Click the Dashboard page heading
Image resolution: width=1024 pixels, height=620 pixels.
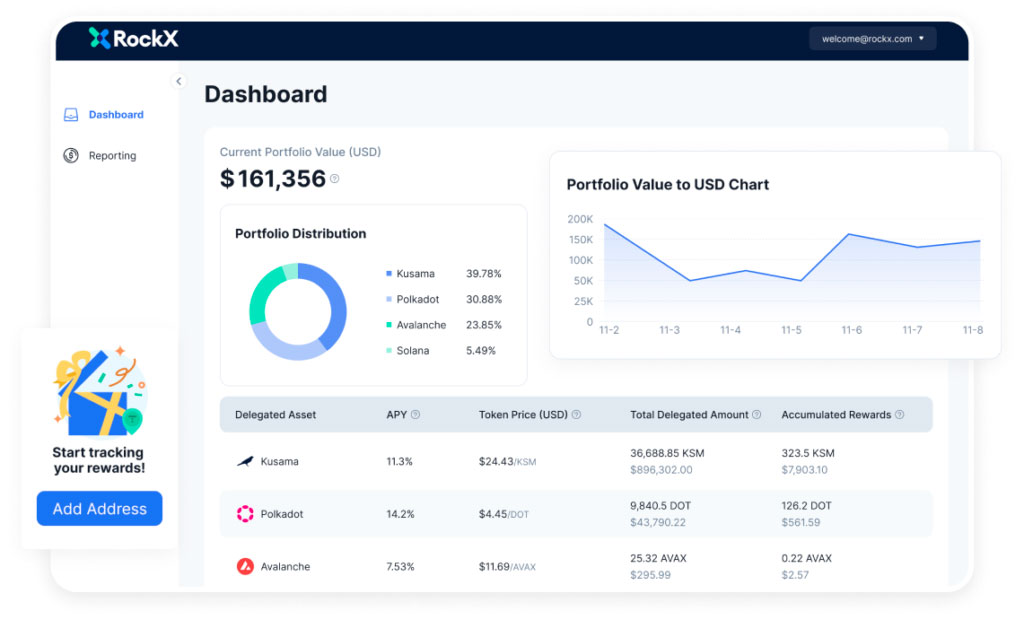pyautogui.click(x=266, y=94)
